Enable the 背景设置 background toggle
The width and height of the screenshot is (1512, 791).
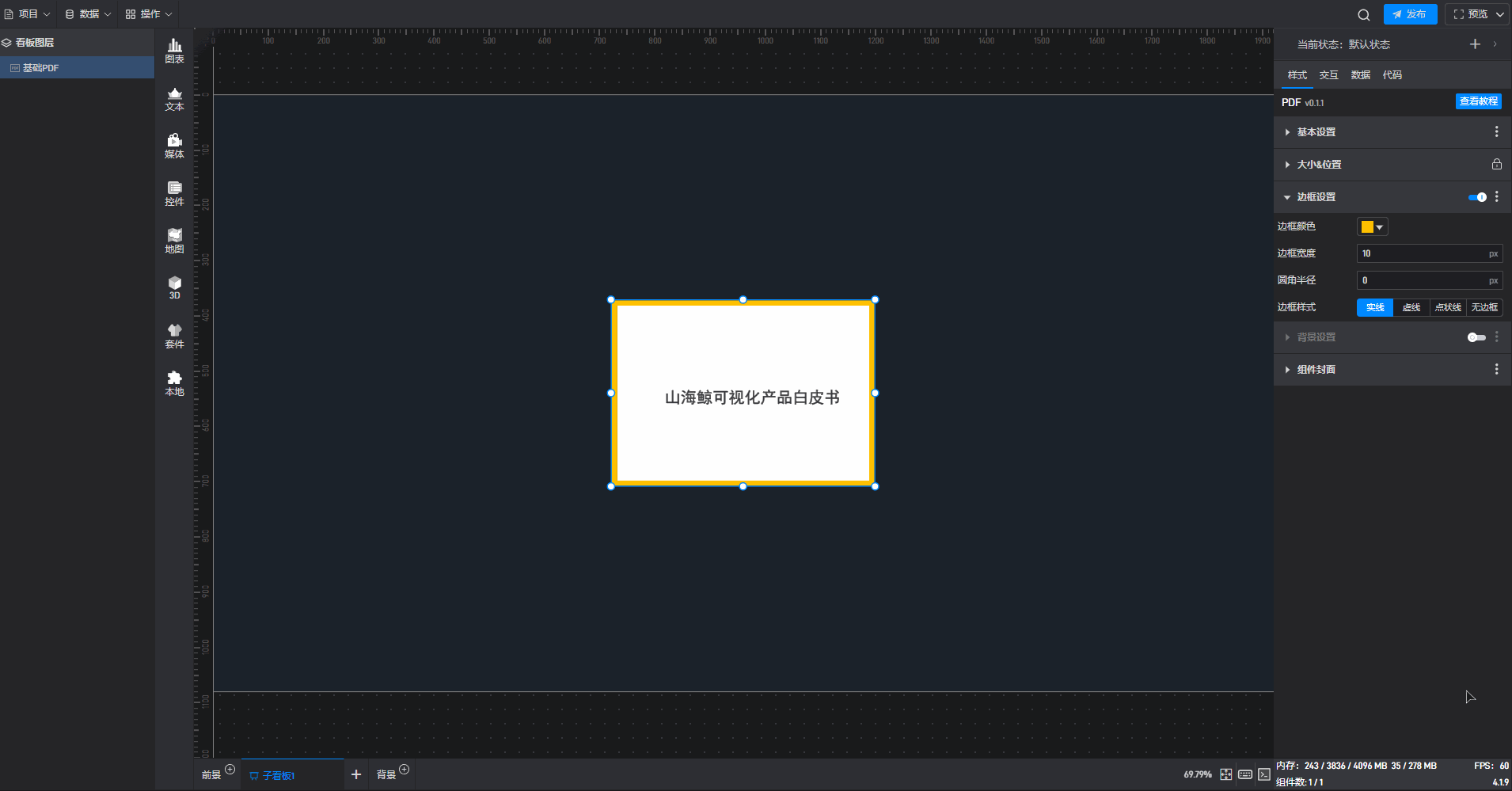[1476, 337]
